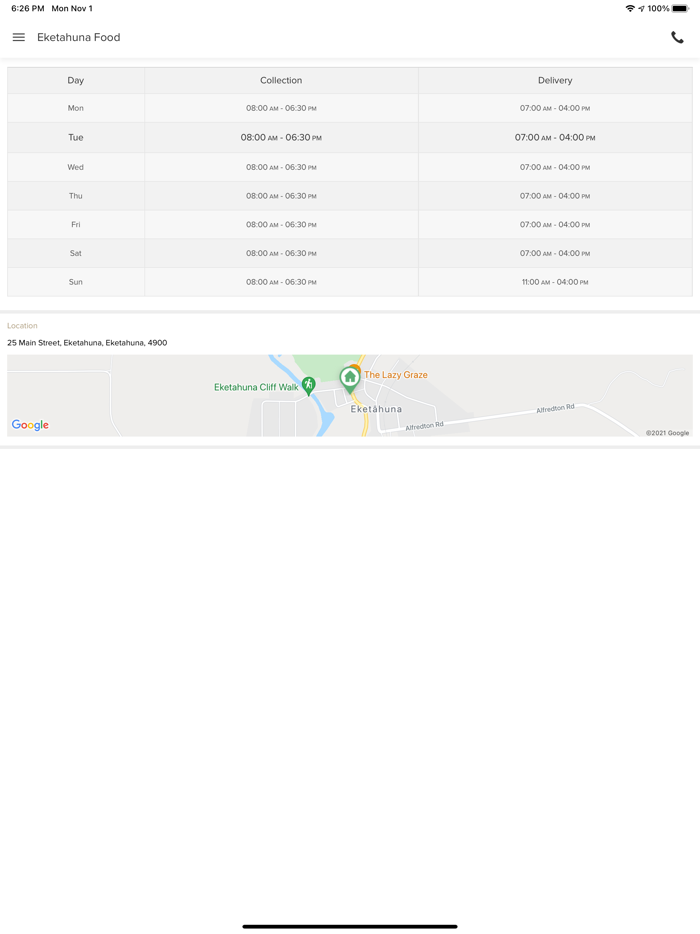
Task: Click the Collection column header
Action: point(281,80)
